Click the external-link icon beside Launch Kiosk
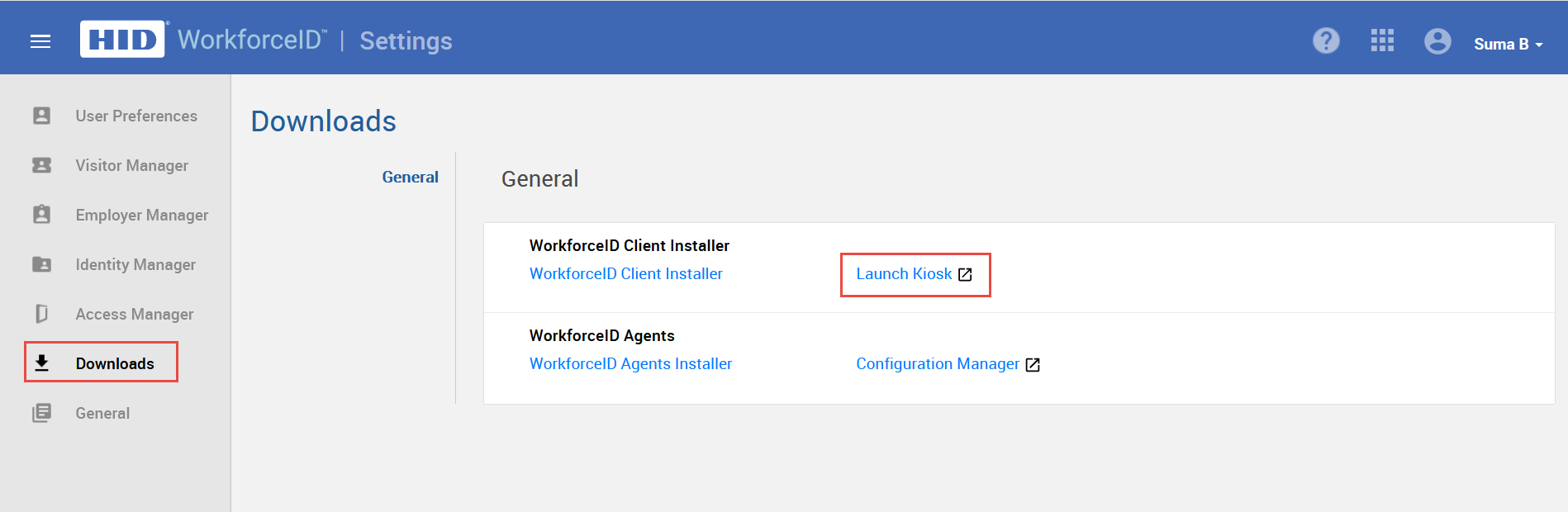 coord(965,274)
